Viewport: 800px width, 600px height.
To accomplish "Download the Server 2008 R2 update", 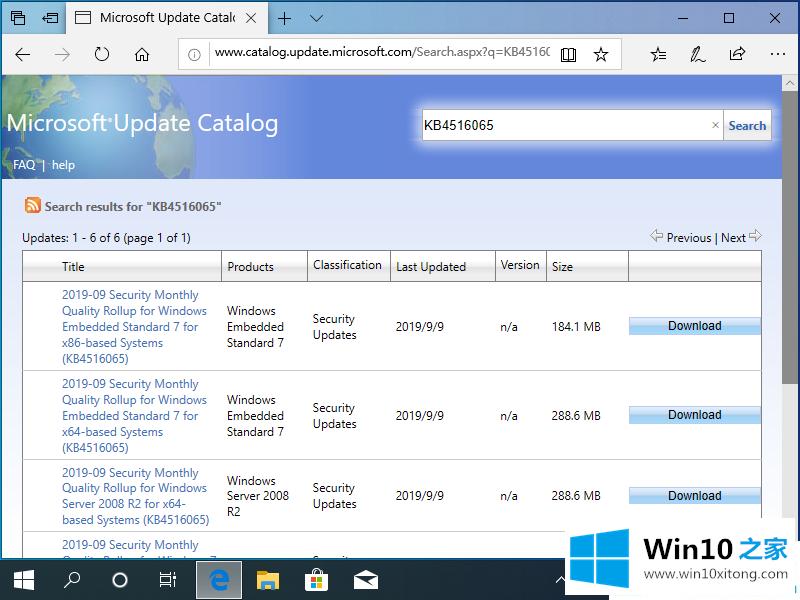I will click(x=694, y=495).
